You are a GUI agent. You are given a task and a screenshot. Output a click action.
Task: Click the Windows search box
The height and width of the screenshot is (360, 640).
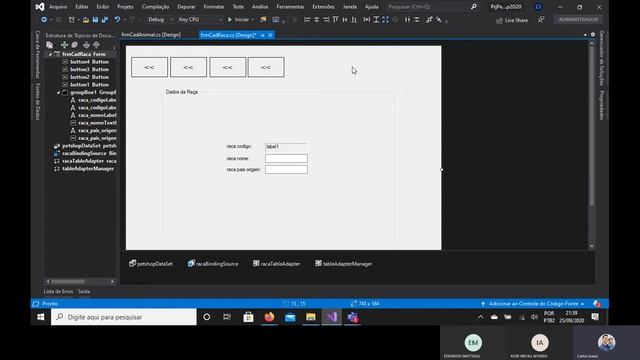[x=124, y=317]
